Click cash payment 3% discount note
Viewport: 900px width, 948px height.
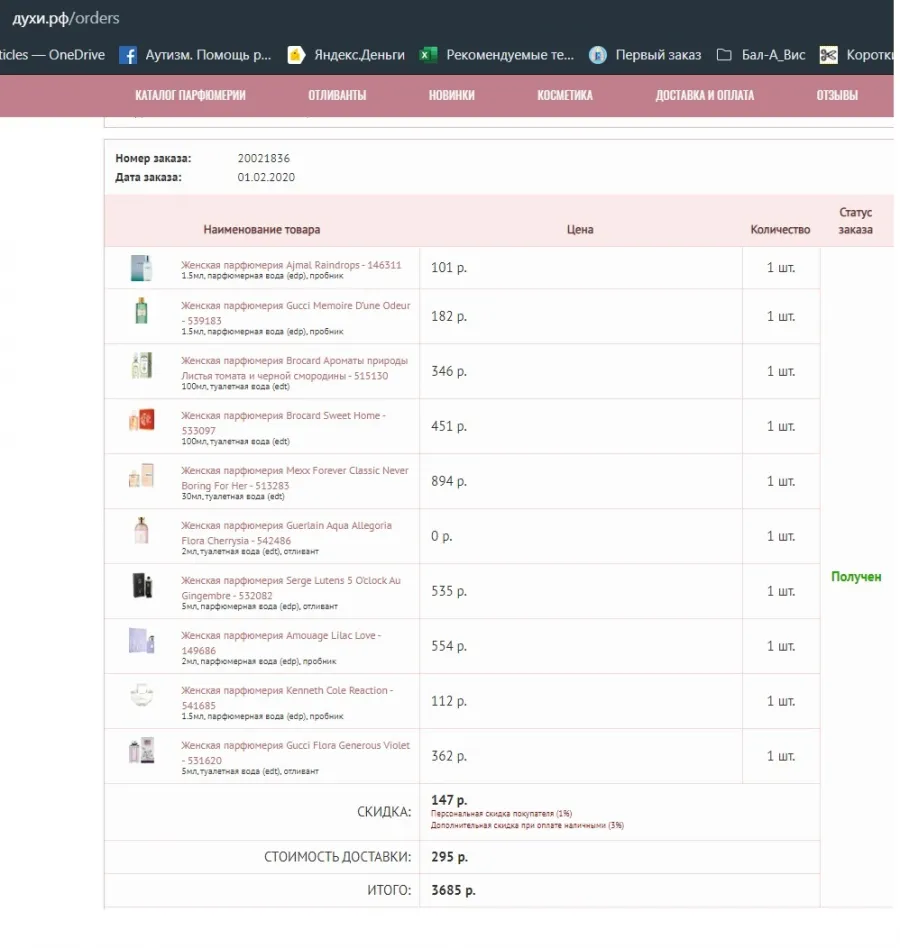(527, 825)
